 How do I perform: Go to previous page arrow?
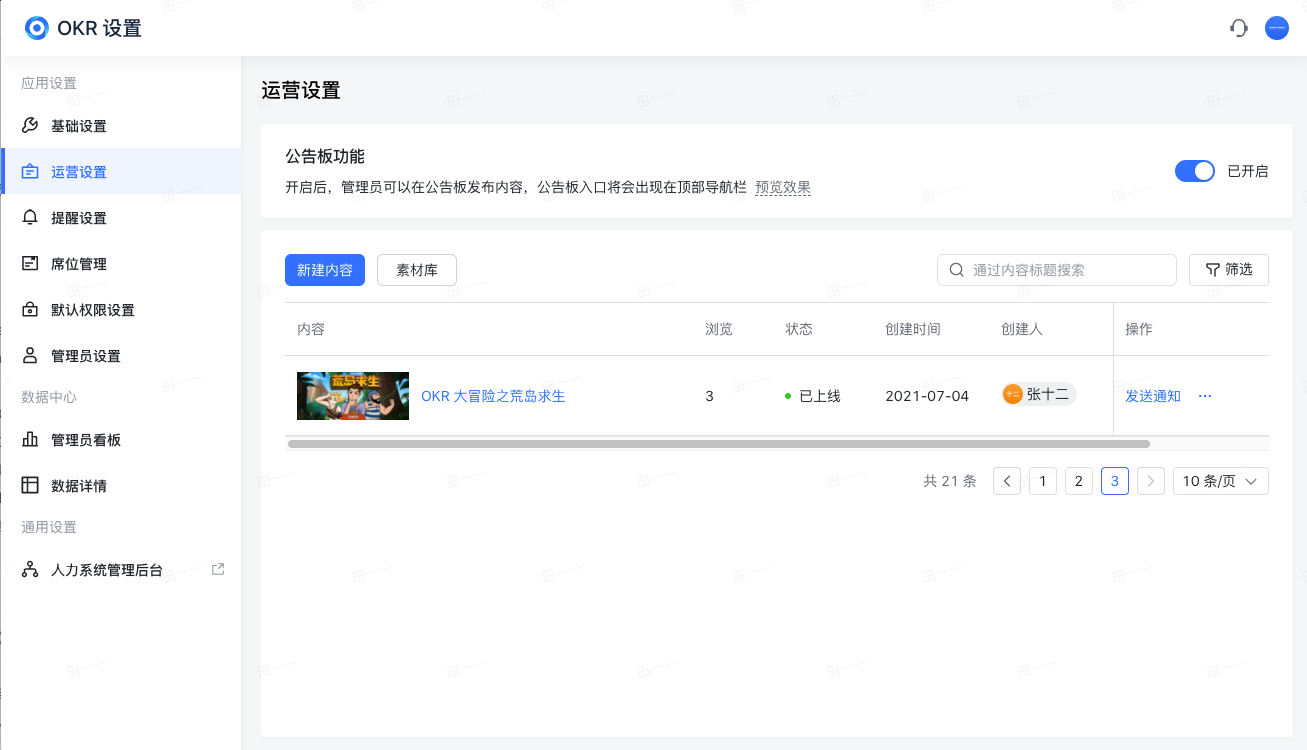click(x=1007, y=481)
